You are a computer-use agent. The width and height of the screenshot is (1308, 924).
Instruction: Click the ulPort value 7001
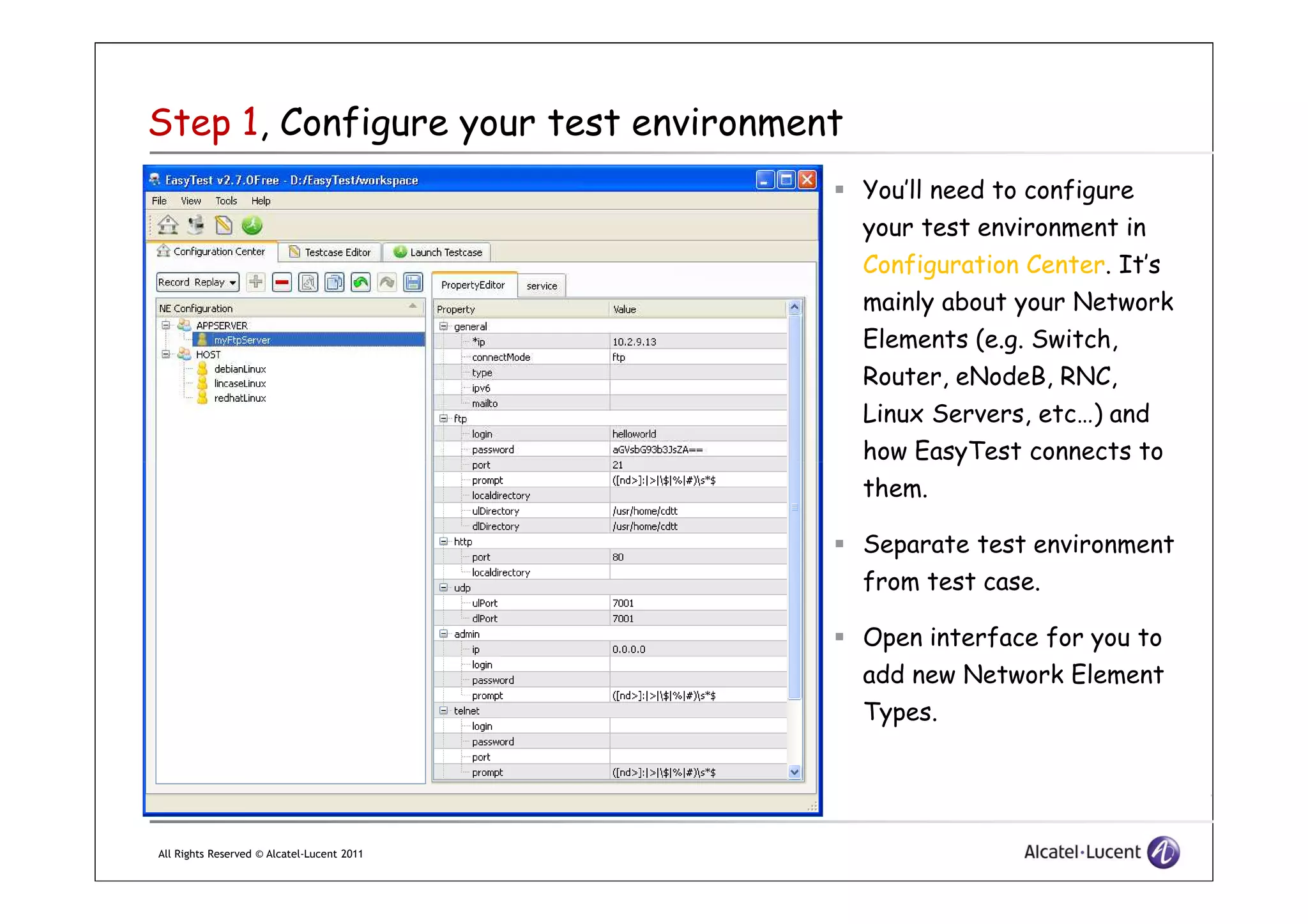698,603
